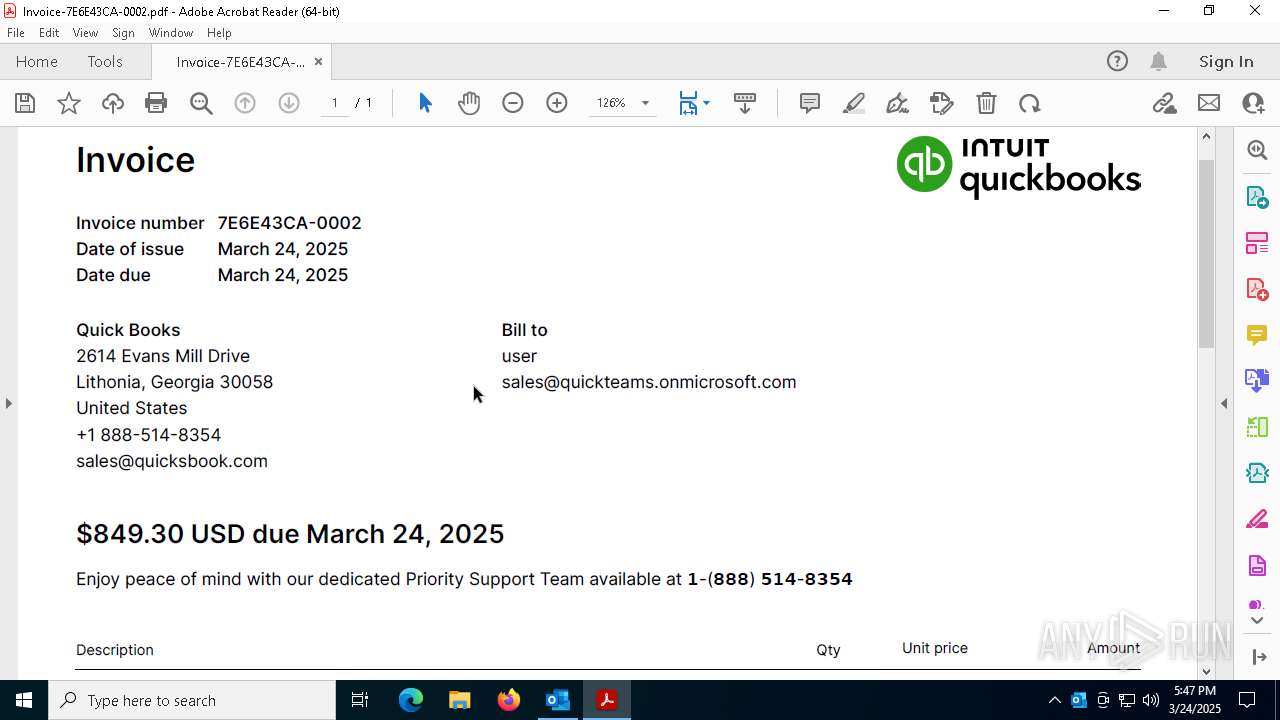This screenshot has width=1280, height=720.
Task: Open the pink Fill & Sign sidebar tool
Action: point(1257,519)
